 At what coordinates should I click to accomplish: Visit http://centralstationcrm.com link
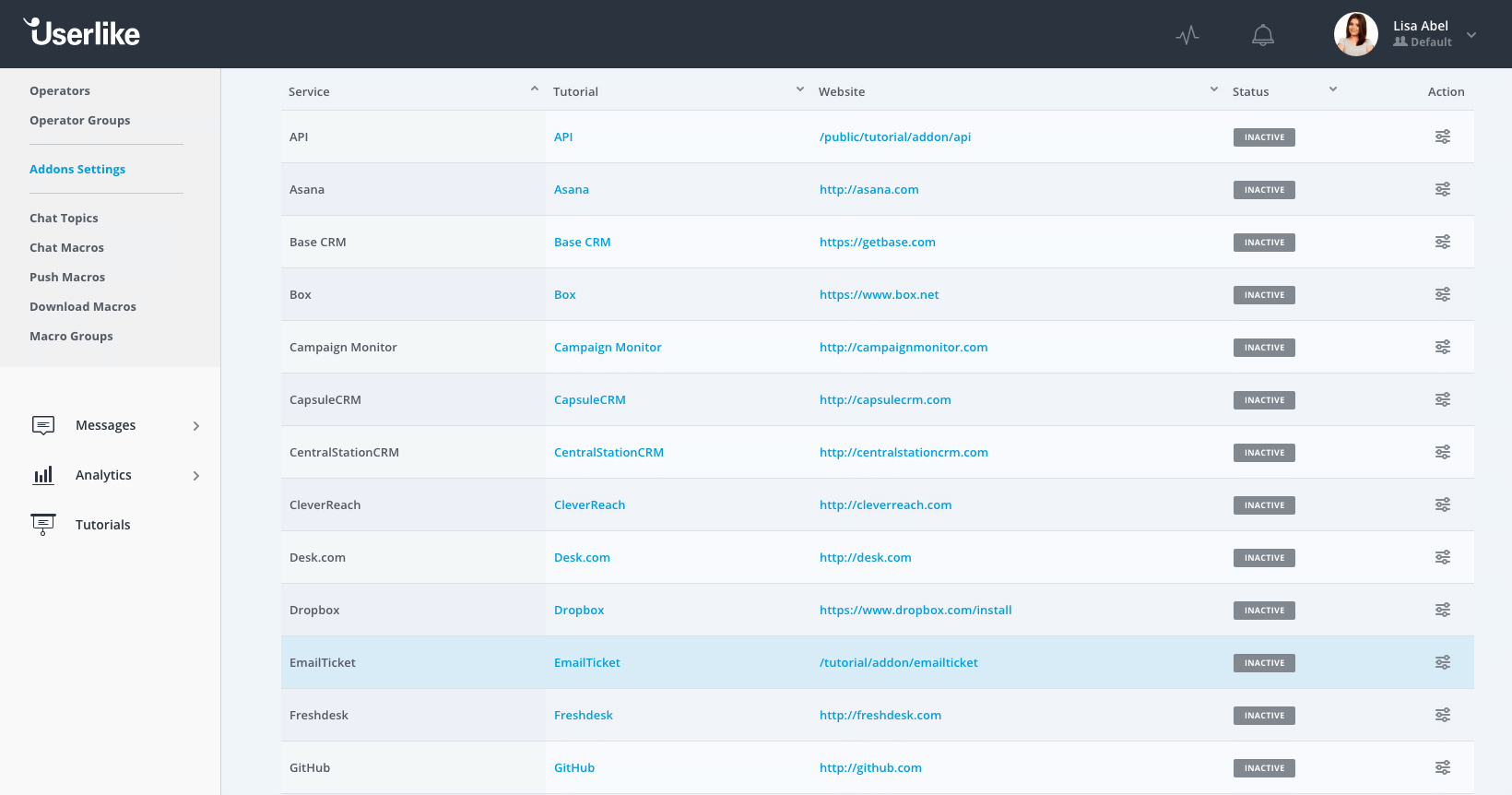pyautogui.click(x=904, y=453)
